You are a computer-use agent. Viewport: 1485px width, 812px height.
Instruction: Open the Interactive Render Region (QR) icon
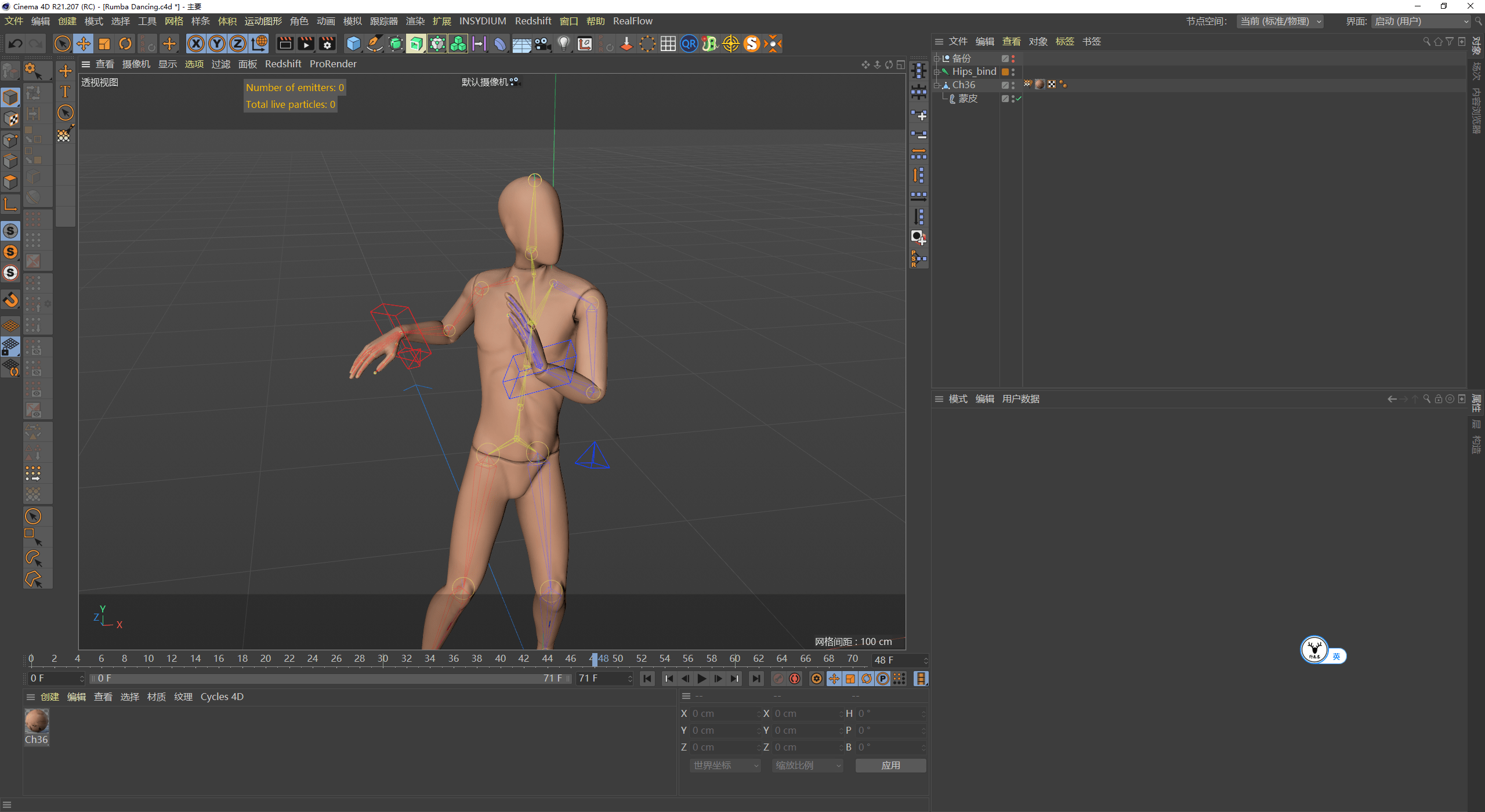[689, 43]
